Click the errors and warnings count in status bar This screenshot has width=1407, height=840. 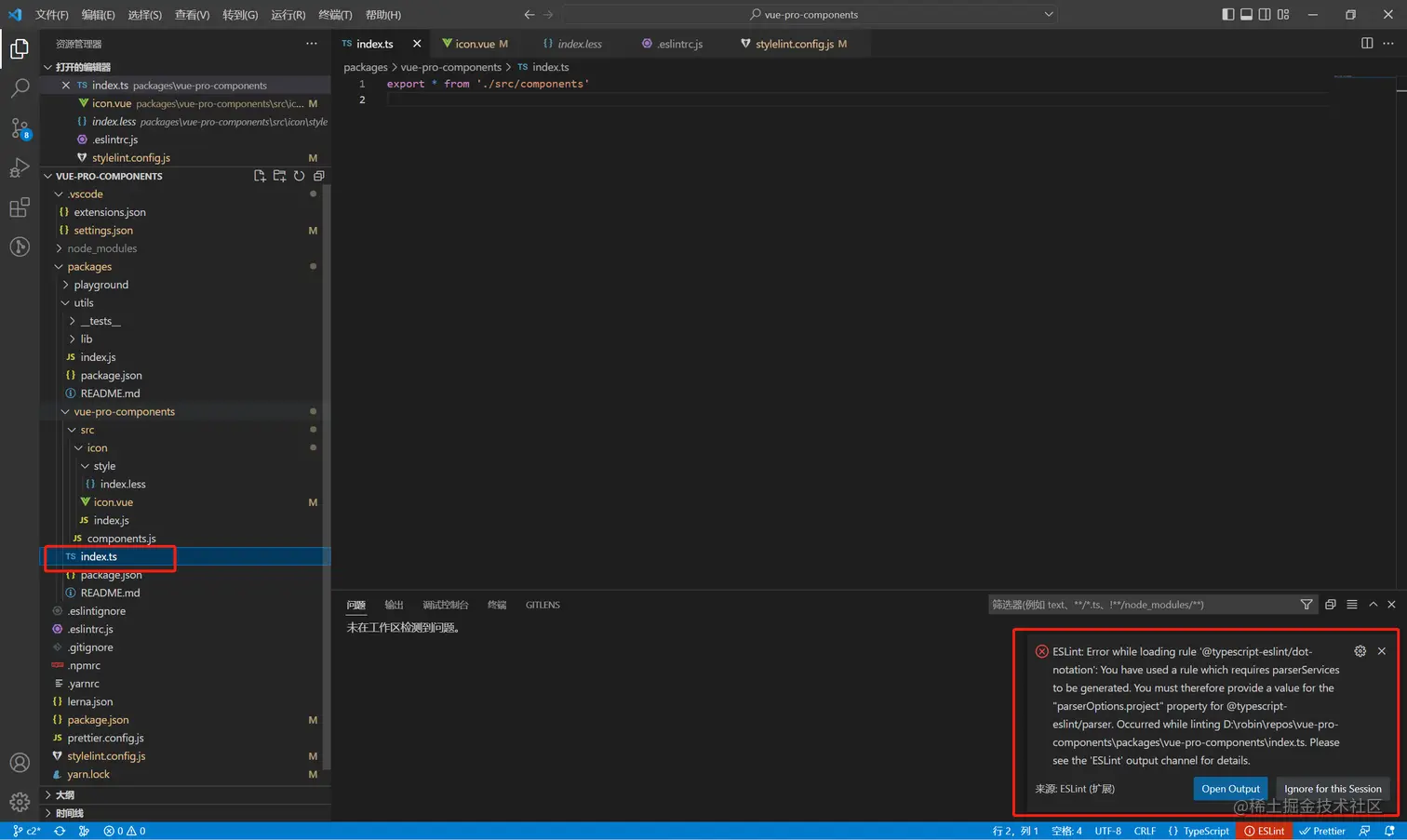pos(125,831)
